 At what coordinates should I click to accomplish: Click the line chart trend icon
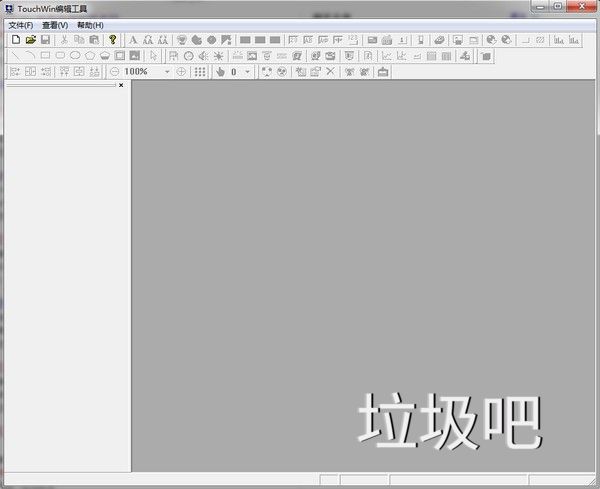[387, 56]
